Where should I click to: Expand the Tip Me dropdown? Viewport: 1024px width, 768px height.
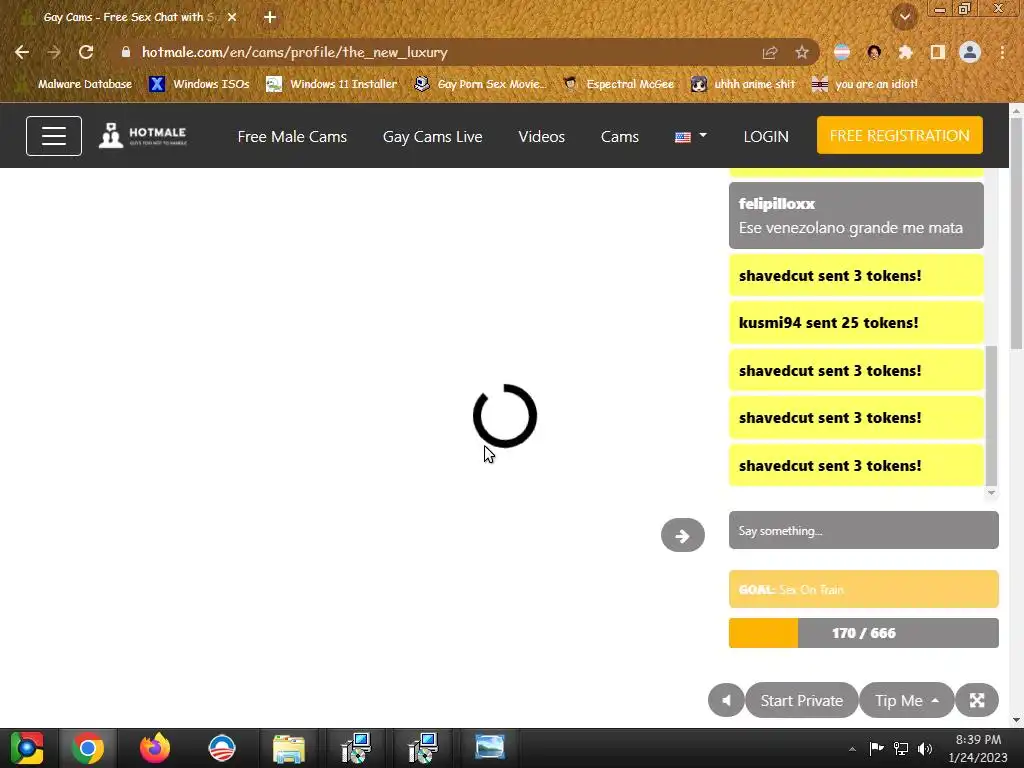(x=906, y=700)
